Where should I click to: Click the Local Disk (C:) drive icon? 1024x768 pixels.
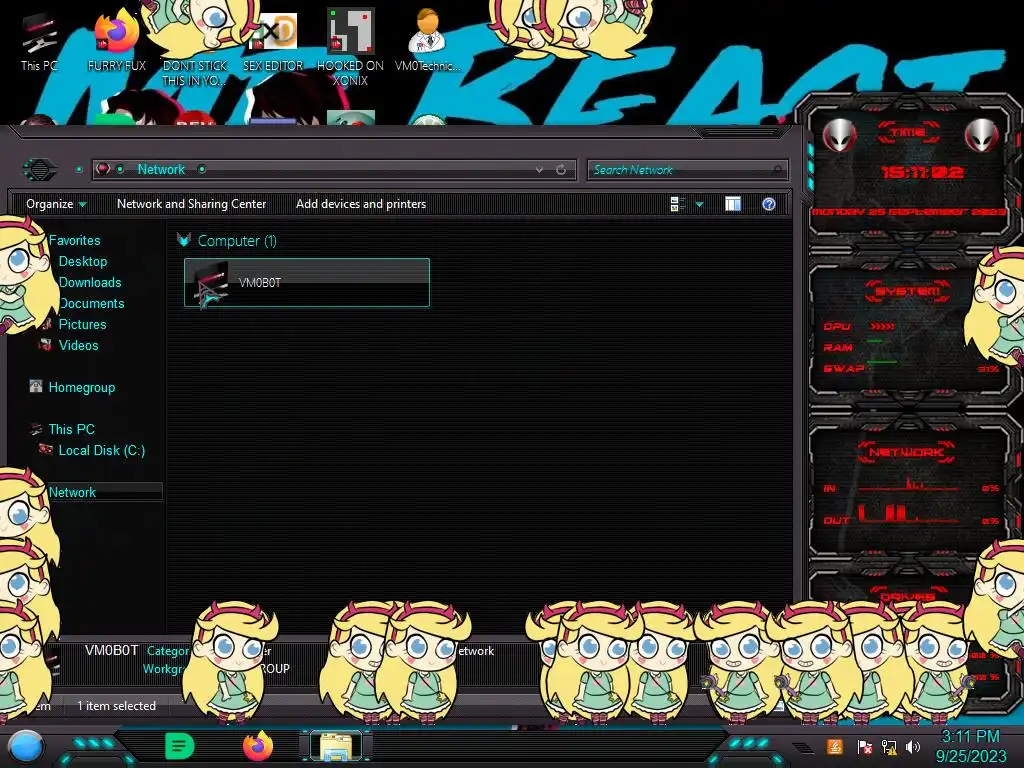coord(46,449)
